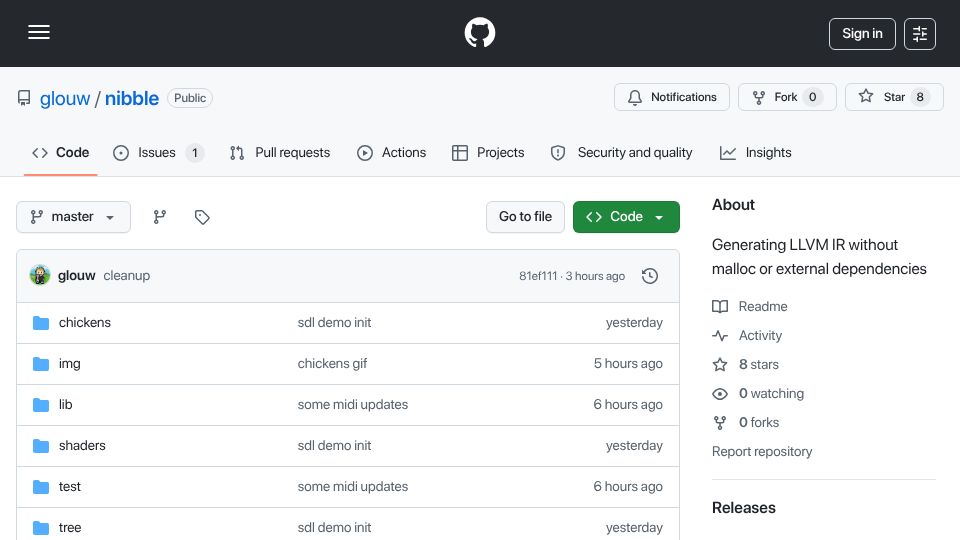960x540 pixels.
Task: Switch to the Code tab
Action: (x=61, y=152)
